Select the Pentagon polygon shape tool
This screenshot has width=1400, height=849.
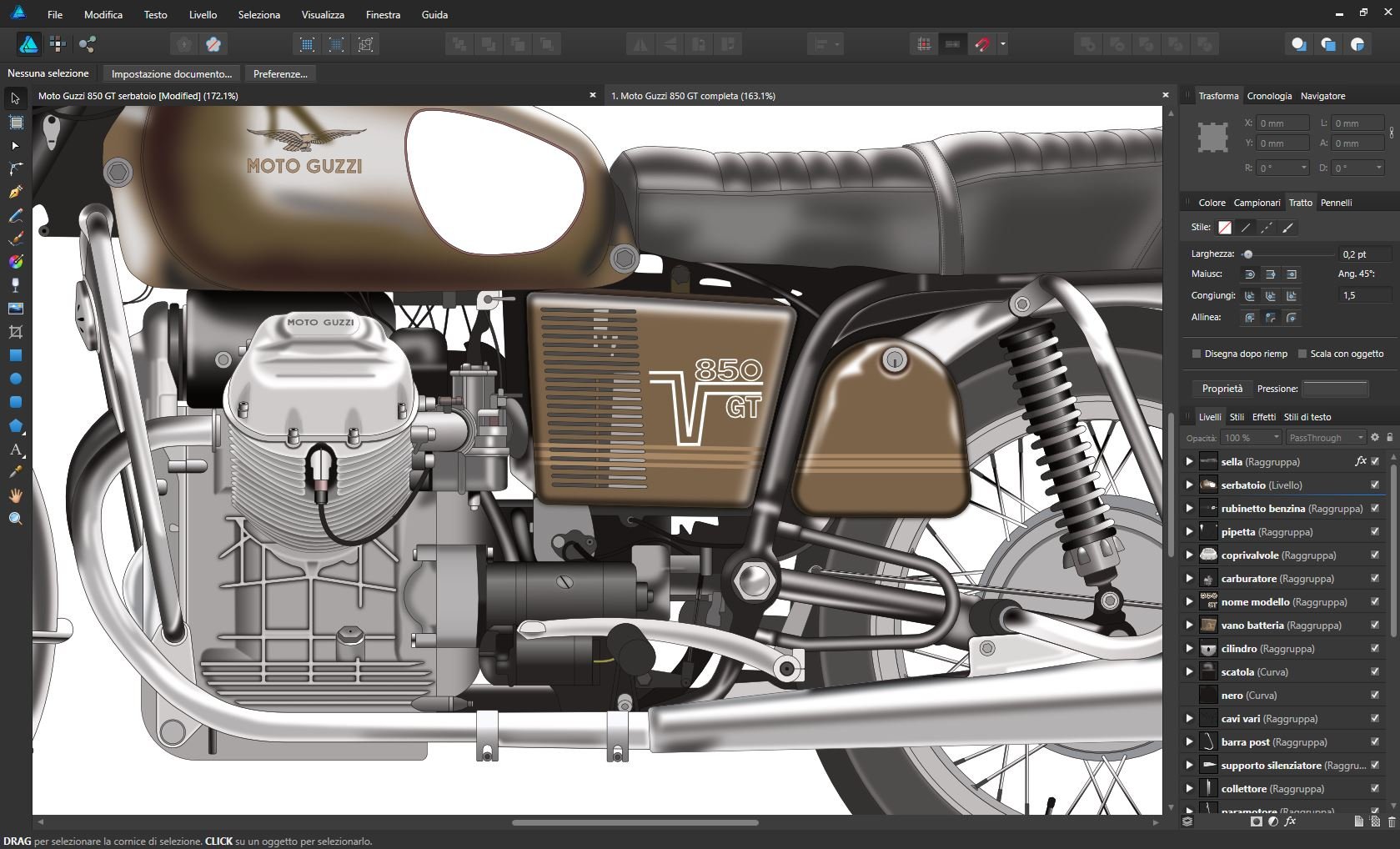pos(15,426)
